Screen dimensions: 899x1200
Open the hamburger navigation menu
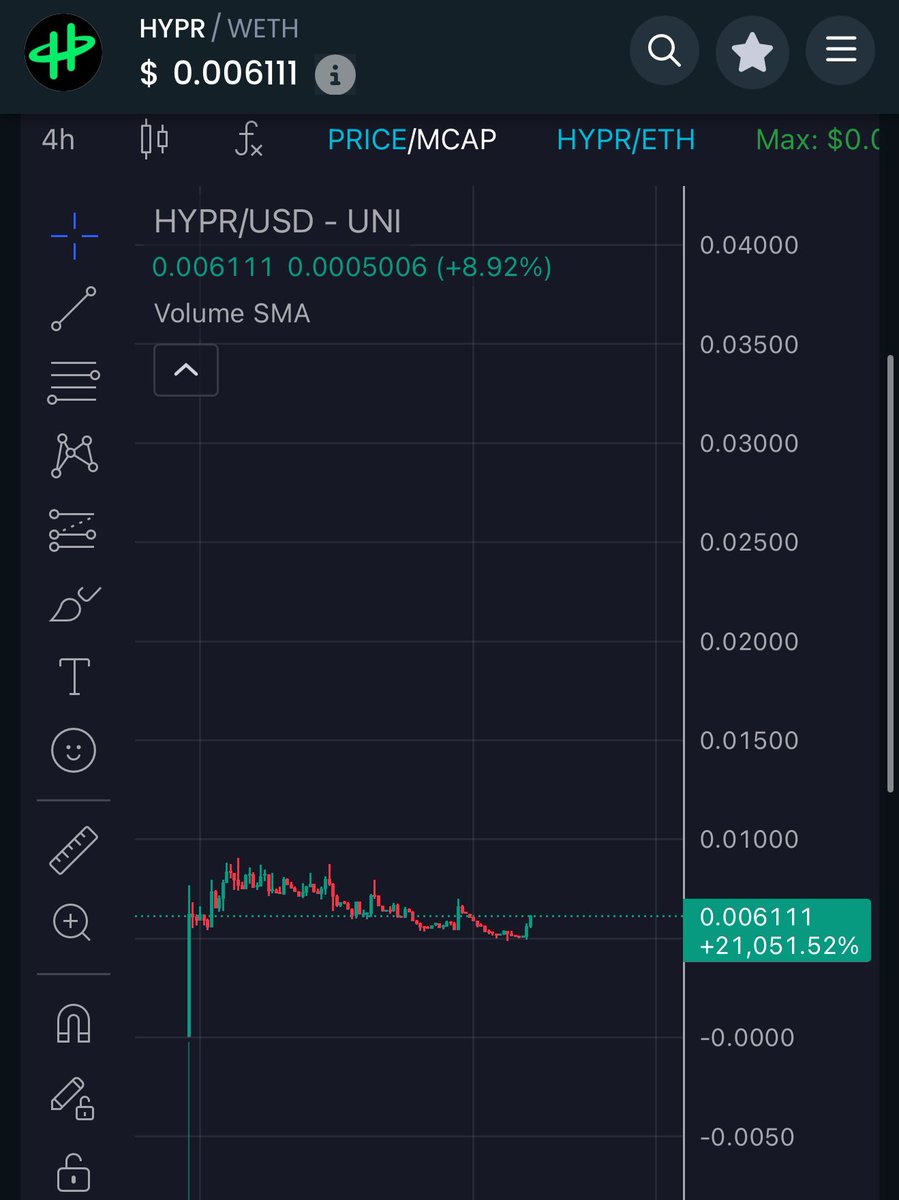[840, 50]
